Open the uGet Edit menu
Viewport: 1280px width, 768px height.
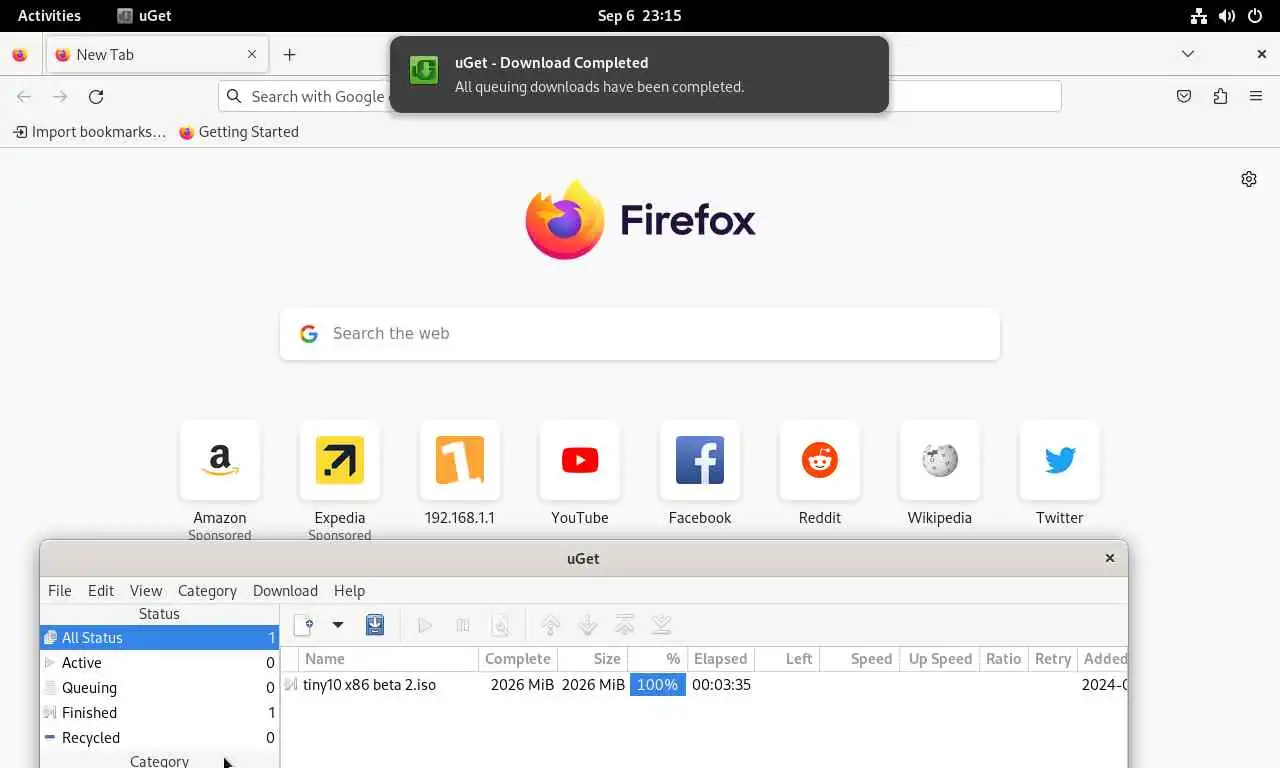click(101, 591)
